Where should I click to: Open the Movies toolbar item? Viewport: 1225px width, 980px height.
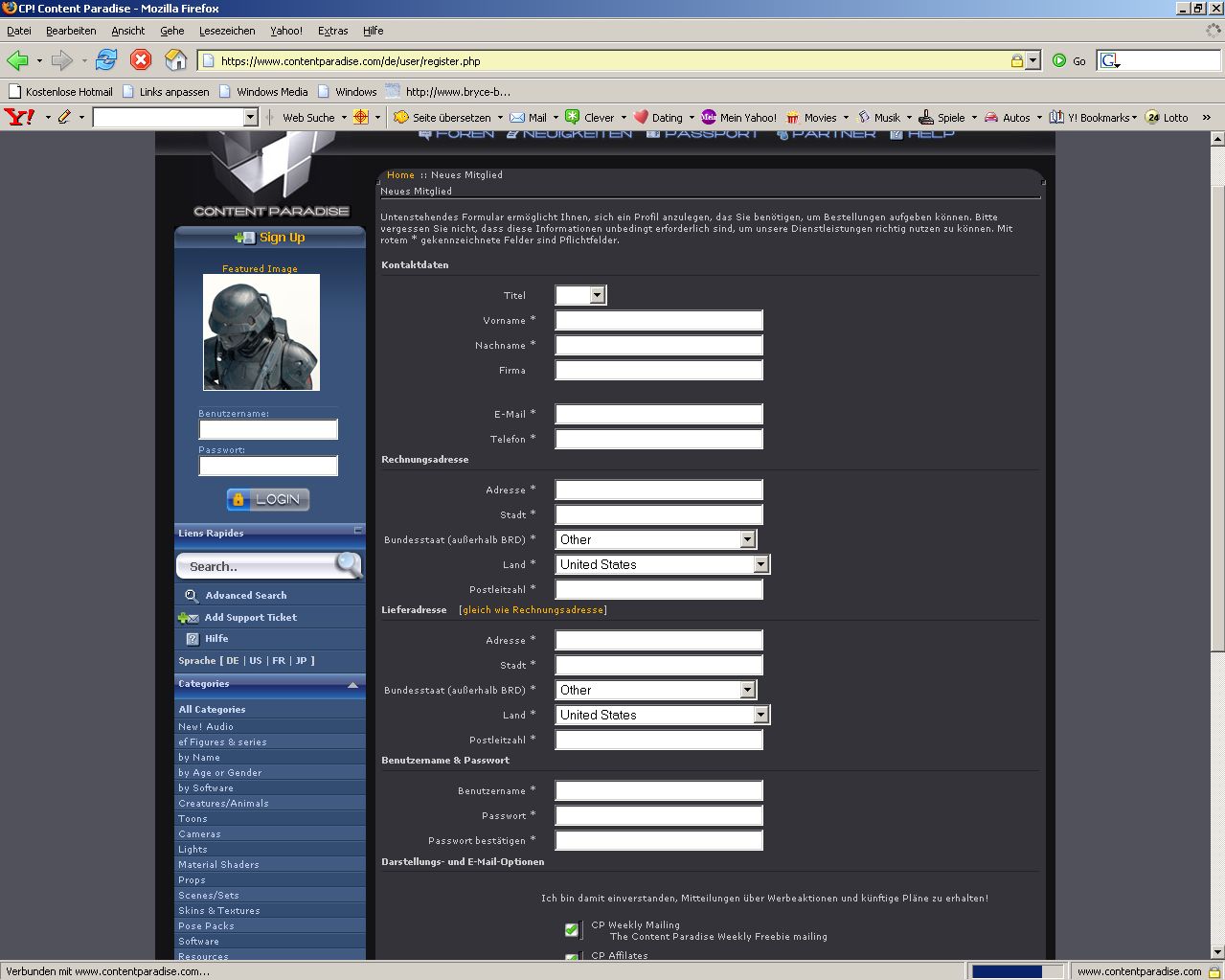pyautogui.click(x=811, y=118)
